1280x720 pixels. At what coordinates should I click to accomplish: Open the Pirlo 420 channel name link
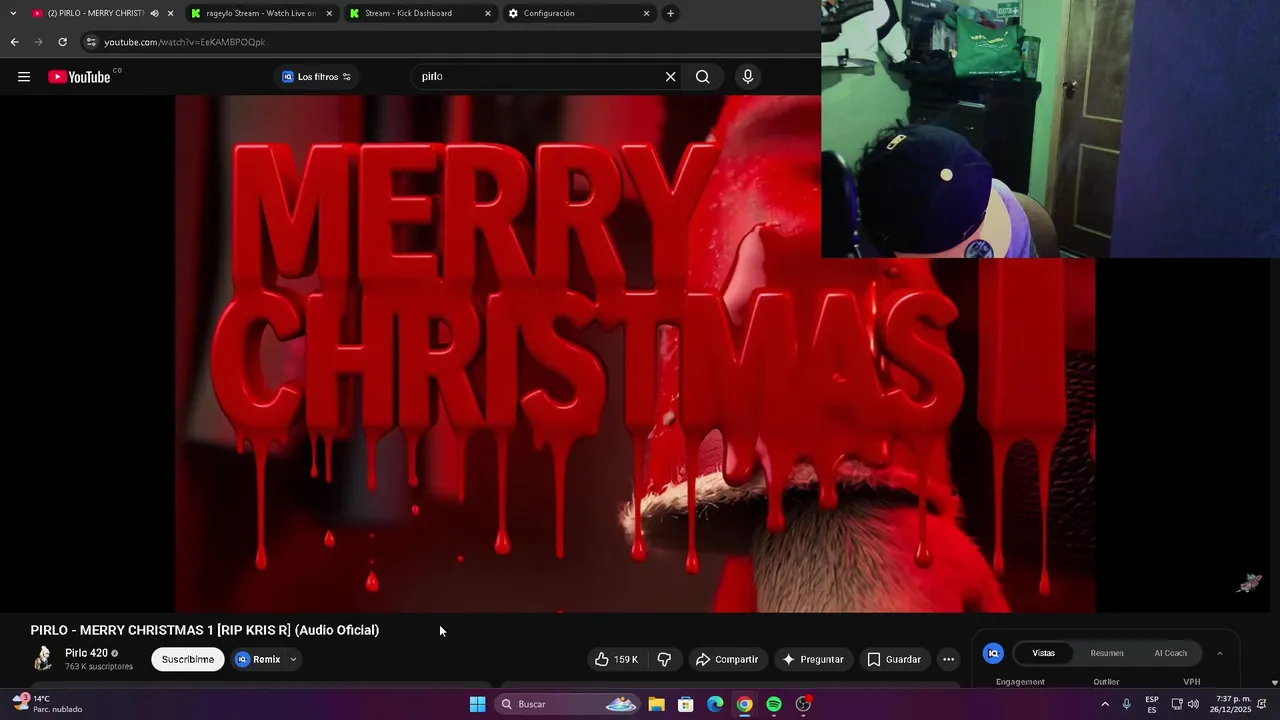(x=86, y=653)
